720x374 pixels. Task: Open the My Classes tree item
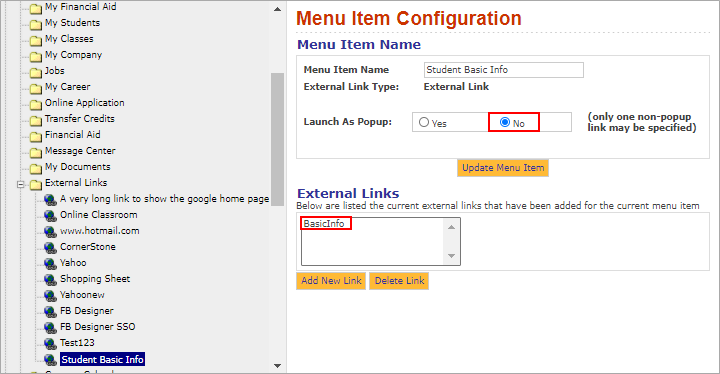coord(69,39)
